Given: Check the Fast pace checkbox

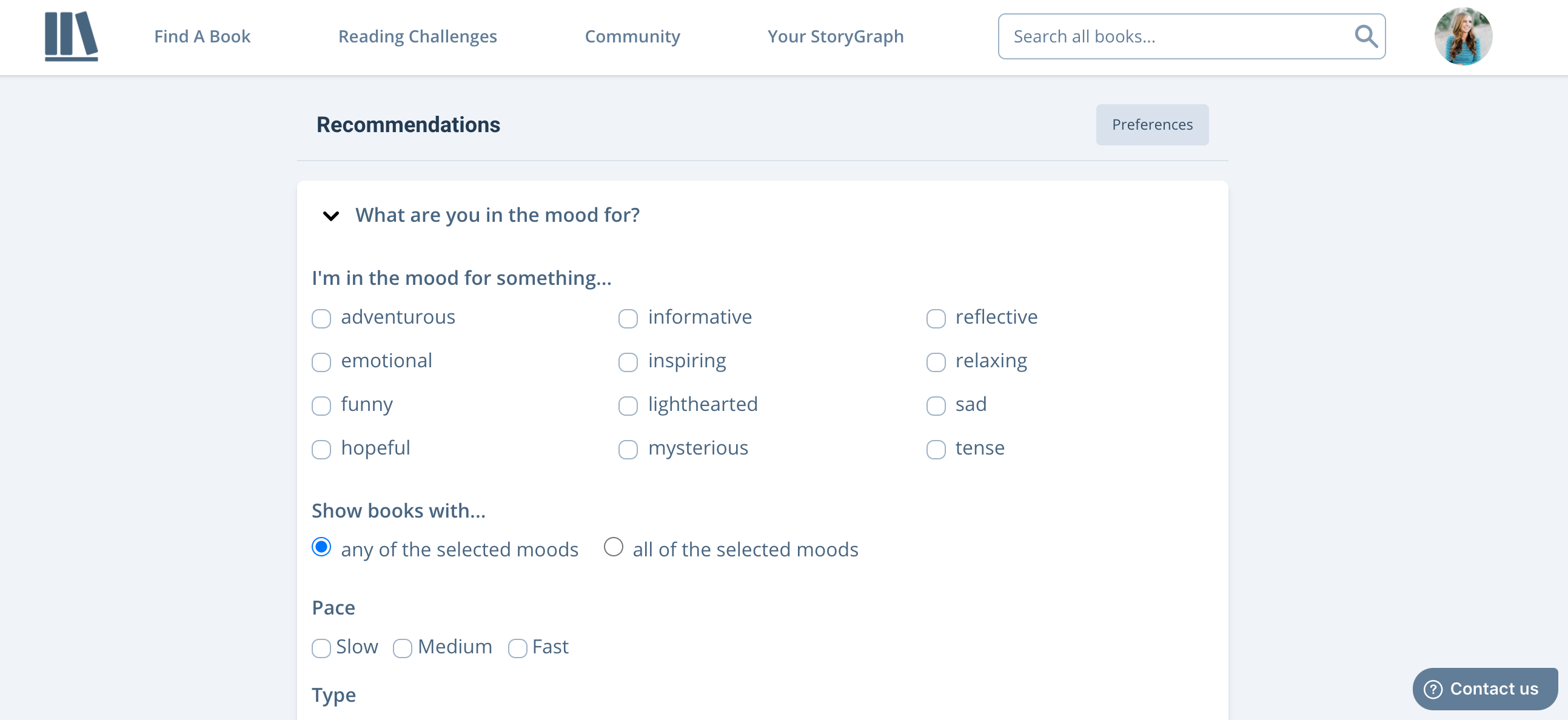Looking at the screenshot, I should [517, 648].
